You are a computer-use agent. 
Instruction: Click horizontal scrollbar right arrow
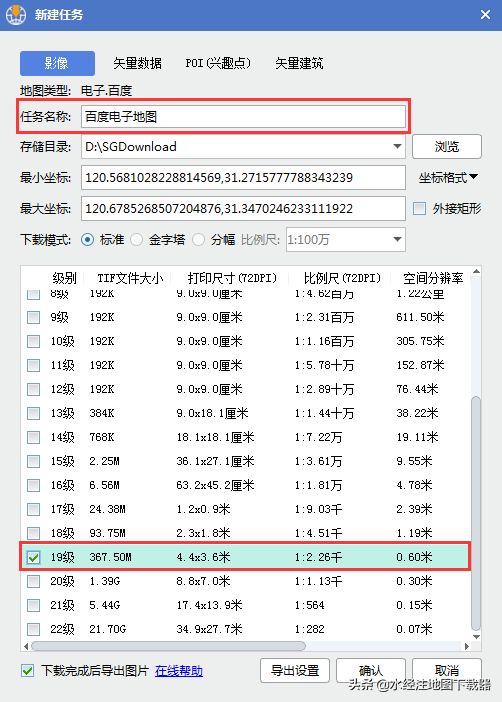(x=467, y=646)
